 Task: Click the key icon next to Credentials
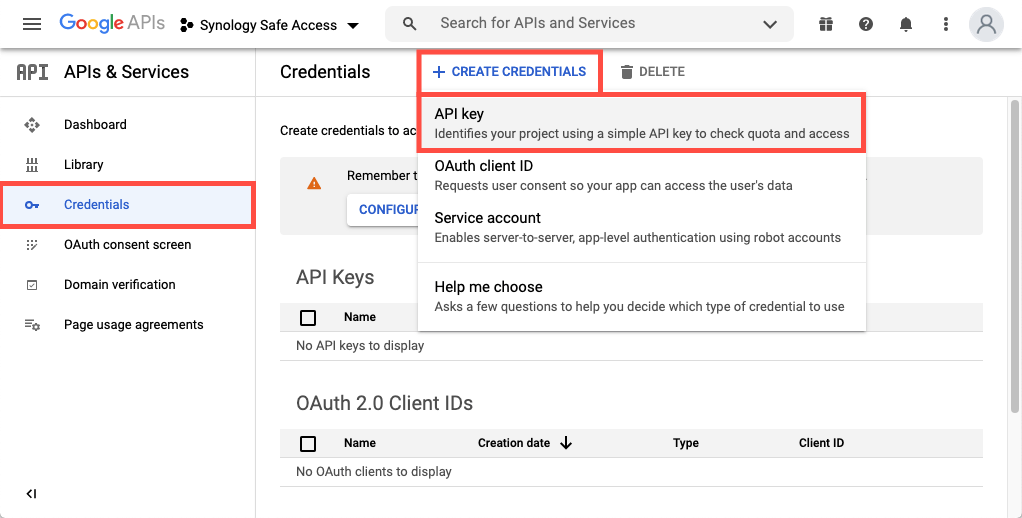[x=32, y=205]
